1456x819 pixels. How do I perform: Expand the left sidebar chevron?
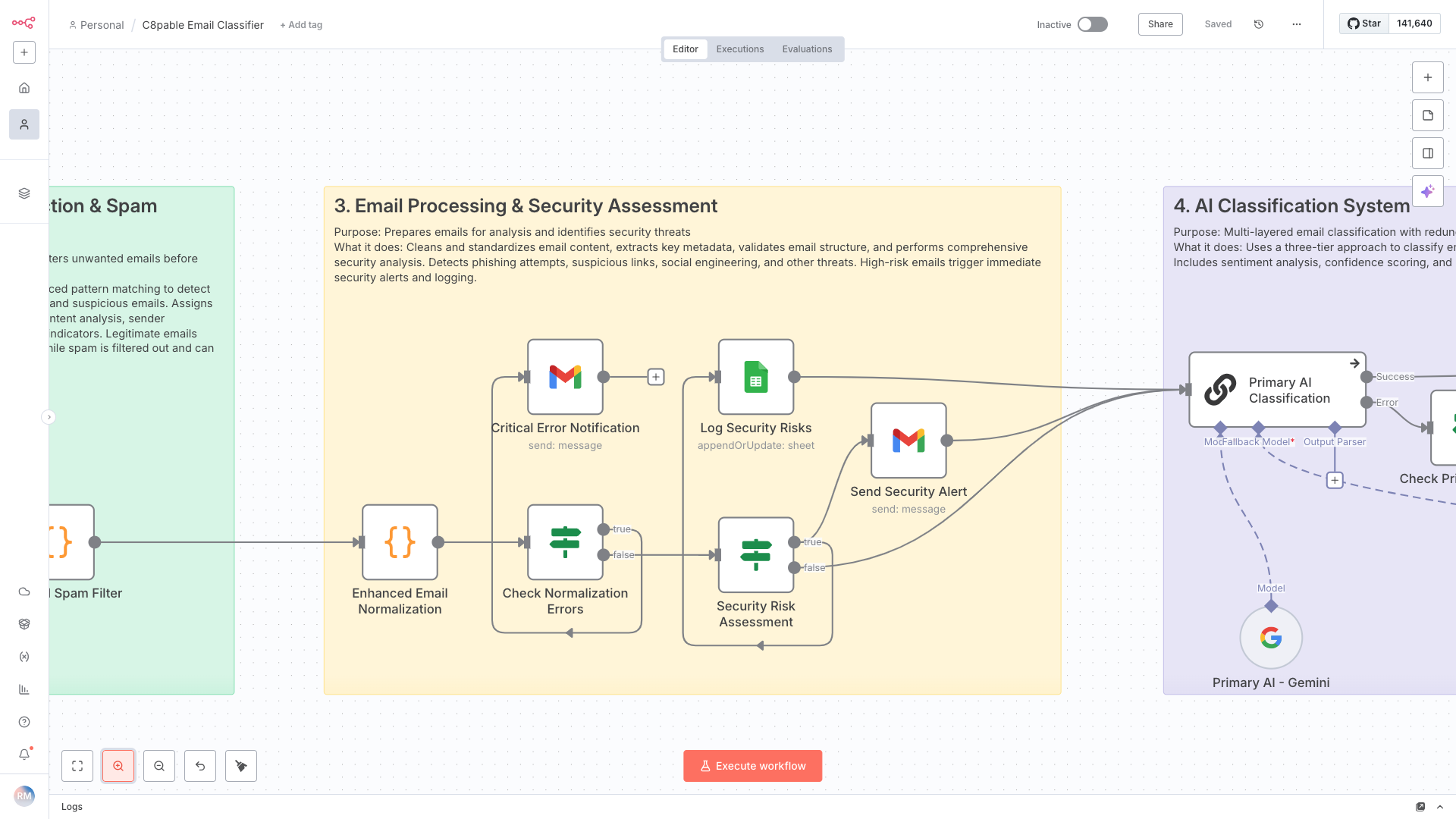pyautogui.click(x=49, y=417)
